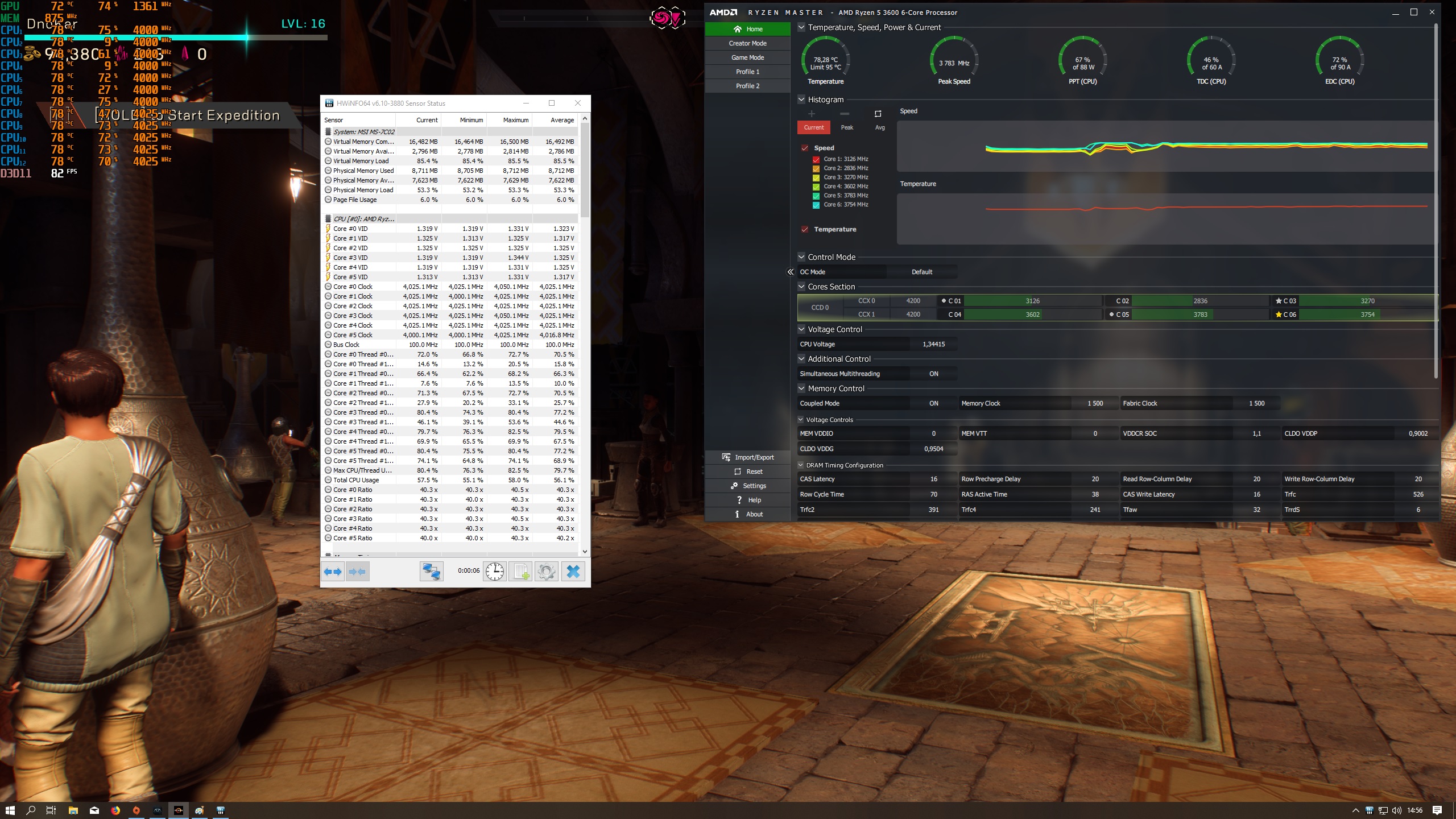Collapse Ryzen Master sidebar double-chevron
This screenshot has height=819, width=1456.
tap(791, 272)
